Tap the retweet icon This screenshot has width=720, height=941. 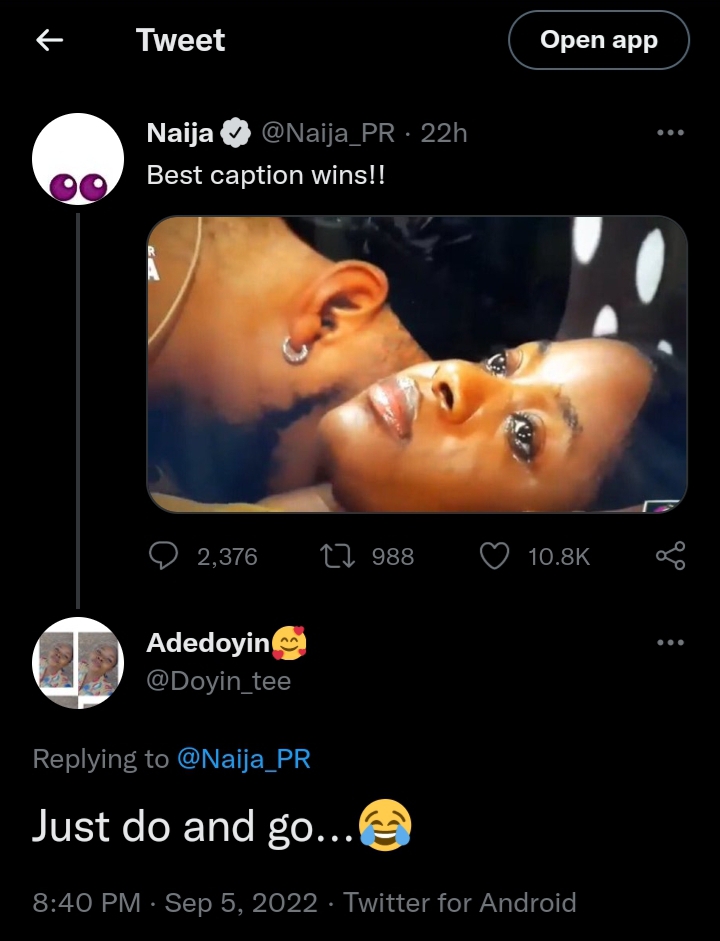click(x=329, y=556)
